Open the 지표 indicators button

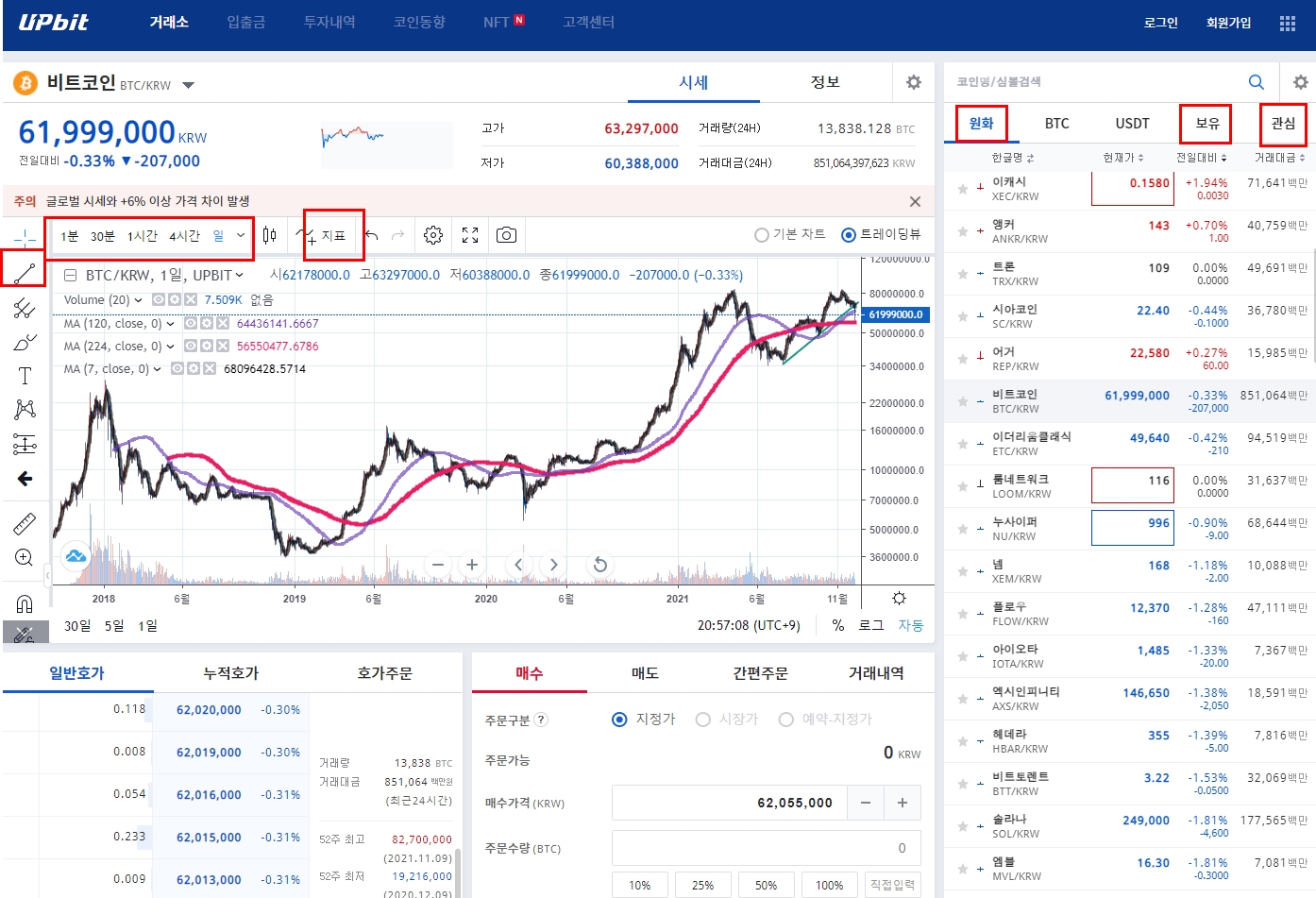(x=324, y=235)
